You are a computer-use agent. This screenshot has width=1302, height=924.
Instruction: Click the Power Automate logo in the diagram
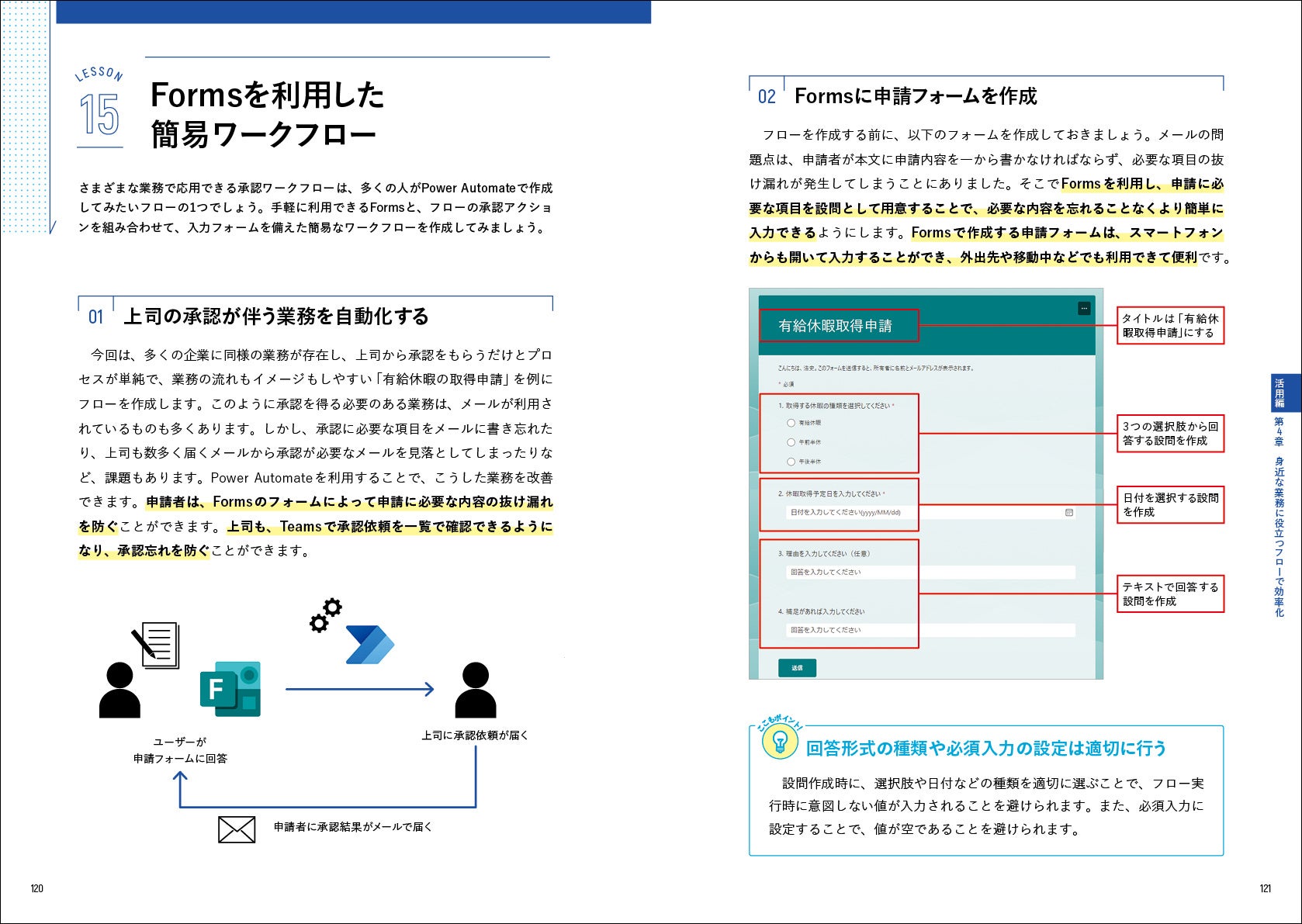(x=369, y=645)
